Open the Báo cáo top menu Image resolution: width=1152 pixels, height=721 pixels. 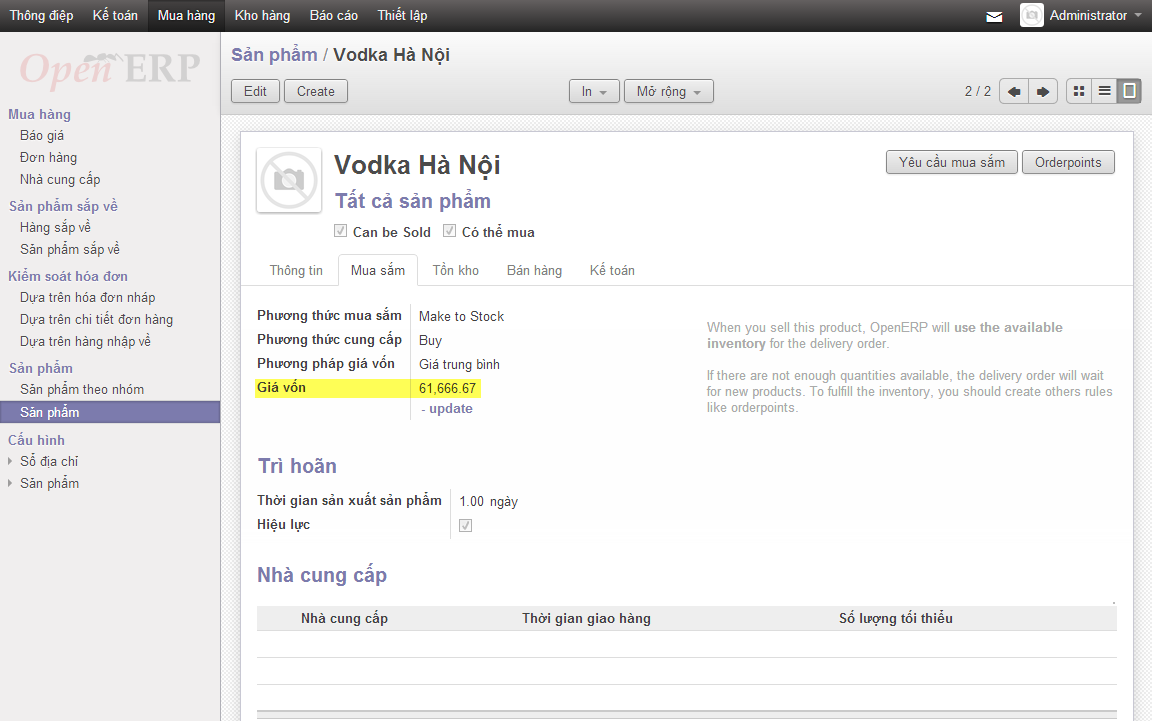coord(334,15)
